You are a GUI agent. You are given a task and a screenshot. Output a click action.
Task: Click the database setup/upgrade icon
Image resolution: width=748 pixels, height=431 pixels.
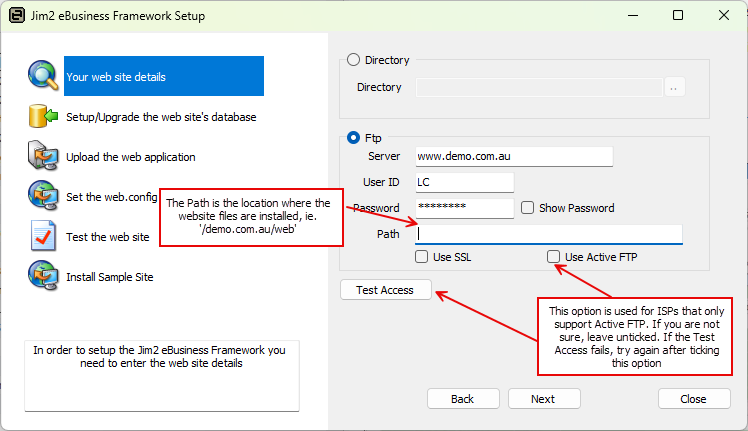click(44, 116)
